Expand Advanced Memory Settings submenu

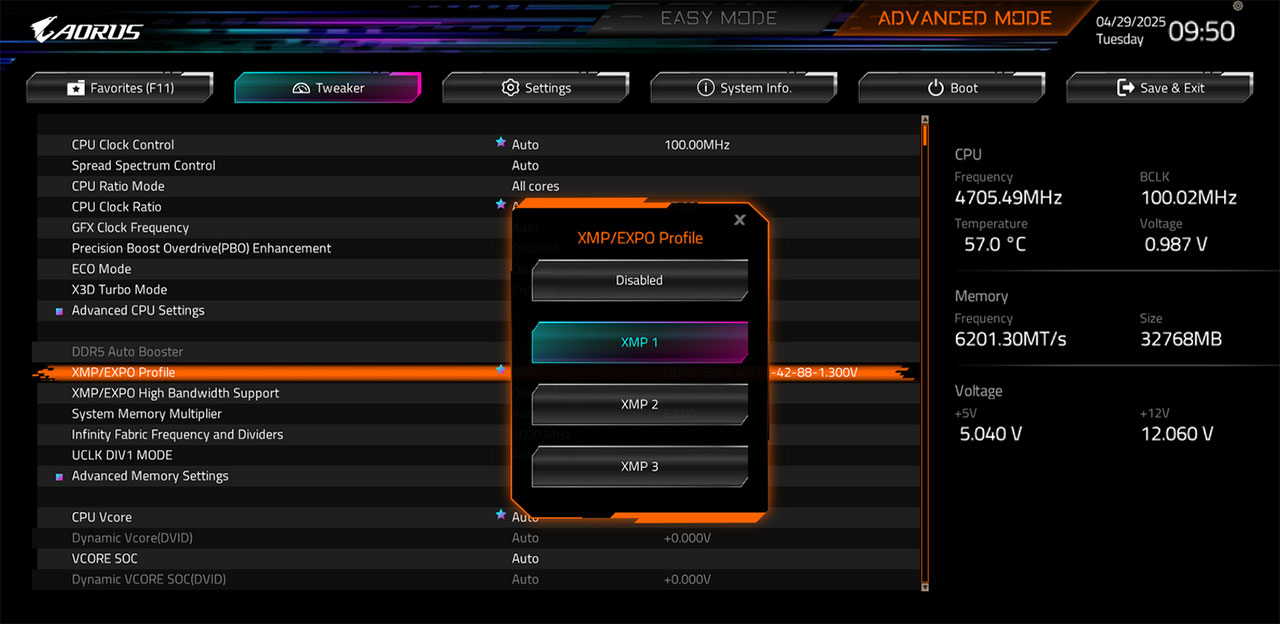pos(150,476)
